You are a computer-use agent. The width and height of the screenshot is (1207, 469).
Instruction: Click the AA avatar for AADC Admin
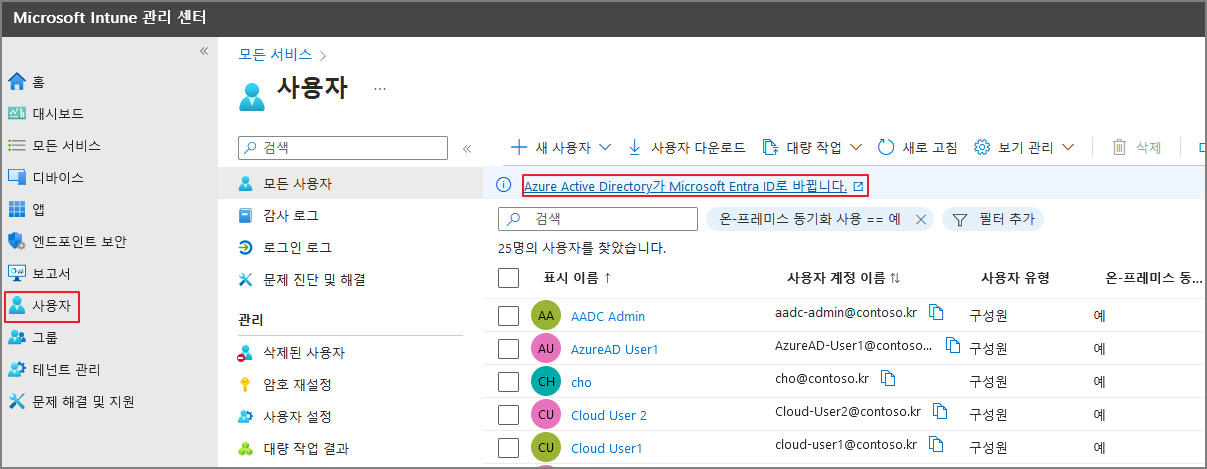pos(546,316)
